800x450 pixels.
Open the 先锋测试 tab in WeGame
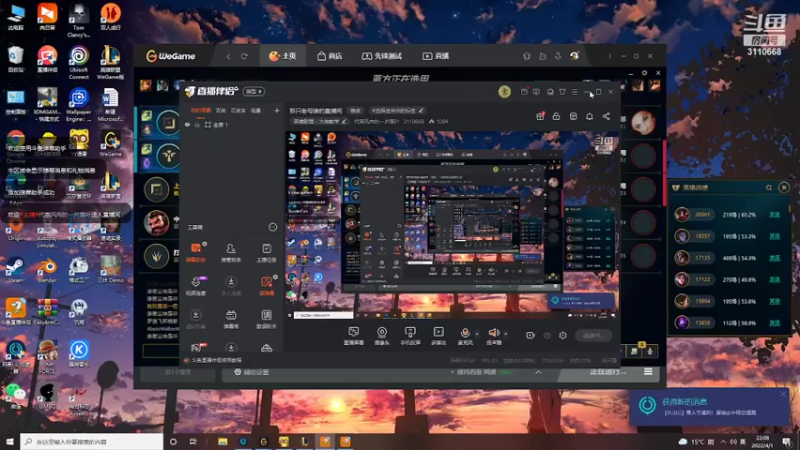coord(382,56)
